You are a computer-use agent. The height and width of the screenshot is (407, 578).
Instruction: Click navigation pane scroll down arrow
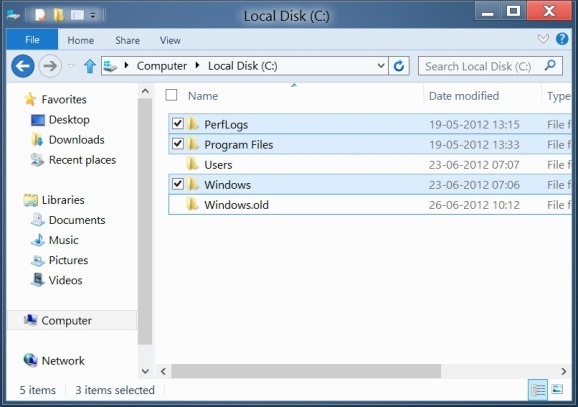point(145,371)
